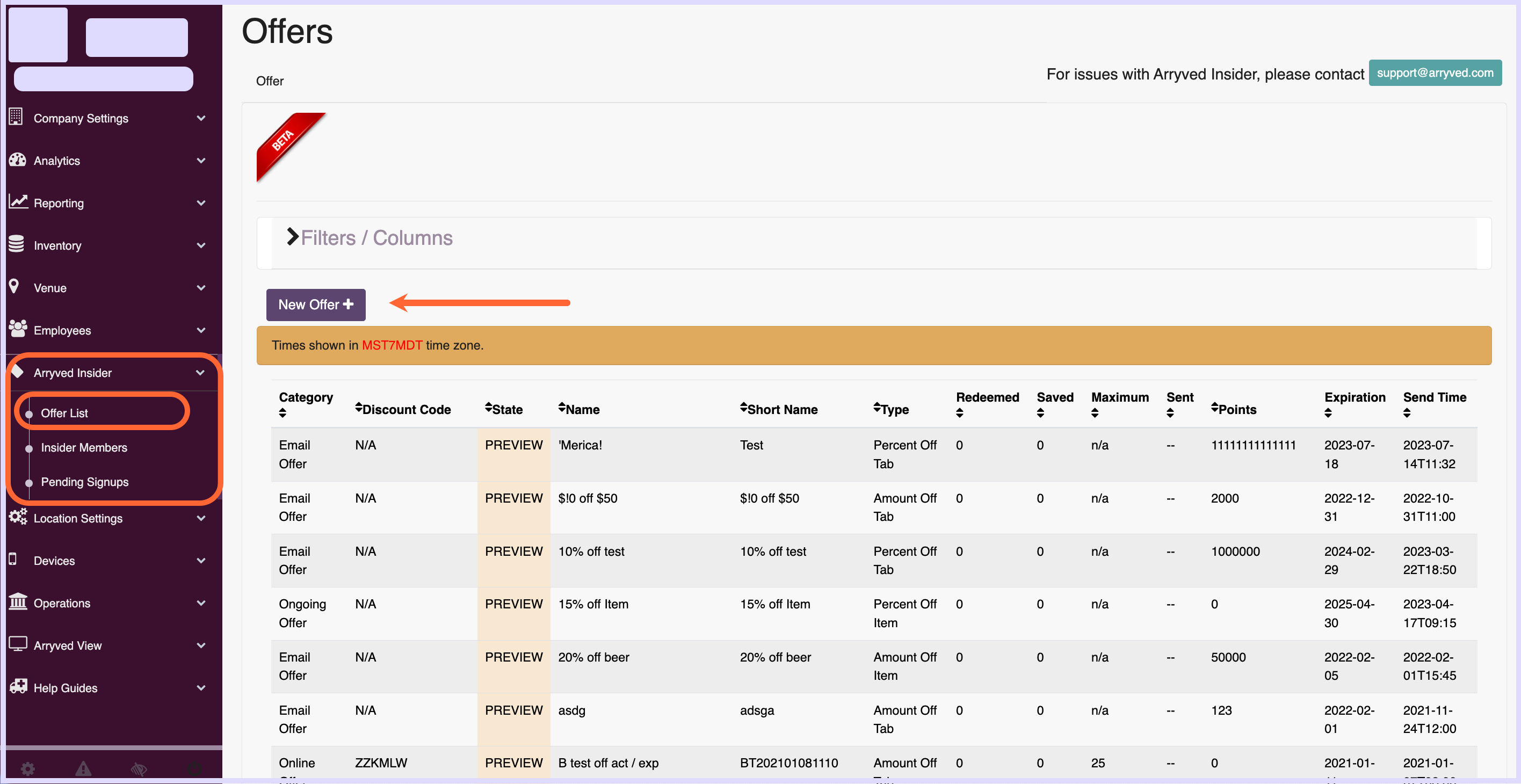Viewport: 1521px width, 784px height.
Task: Toggle the low-vision eye icon in the sidebar footer
Action: pyautogui.click(x=139, y=768)
